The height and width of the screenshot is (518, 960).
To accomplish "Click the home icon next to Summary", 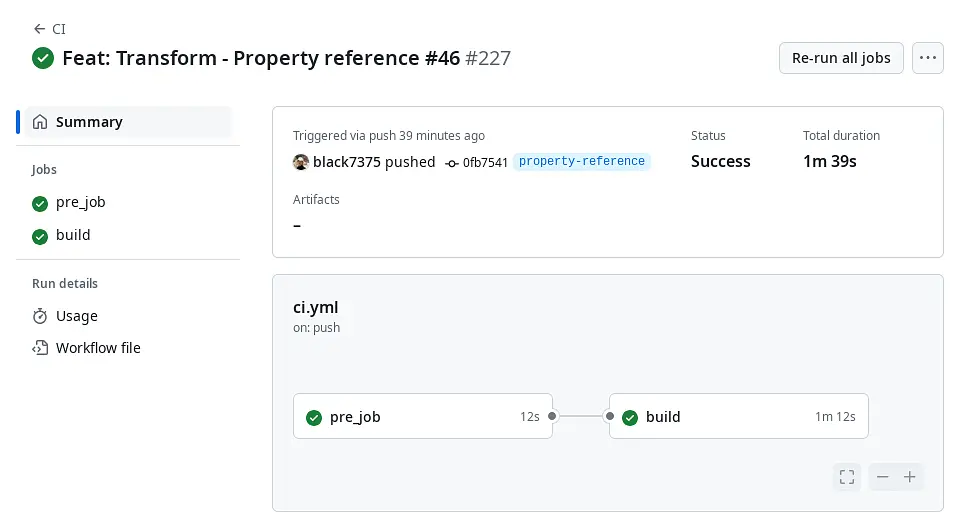I will (40, 122).
